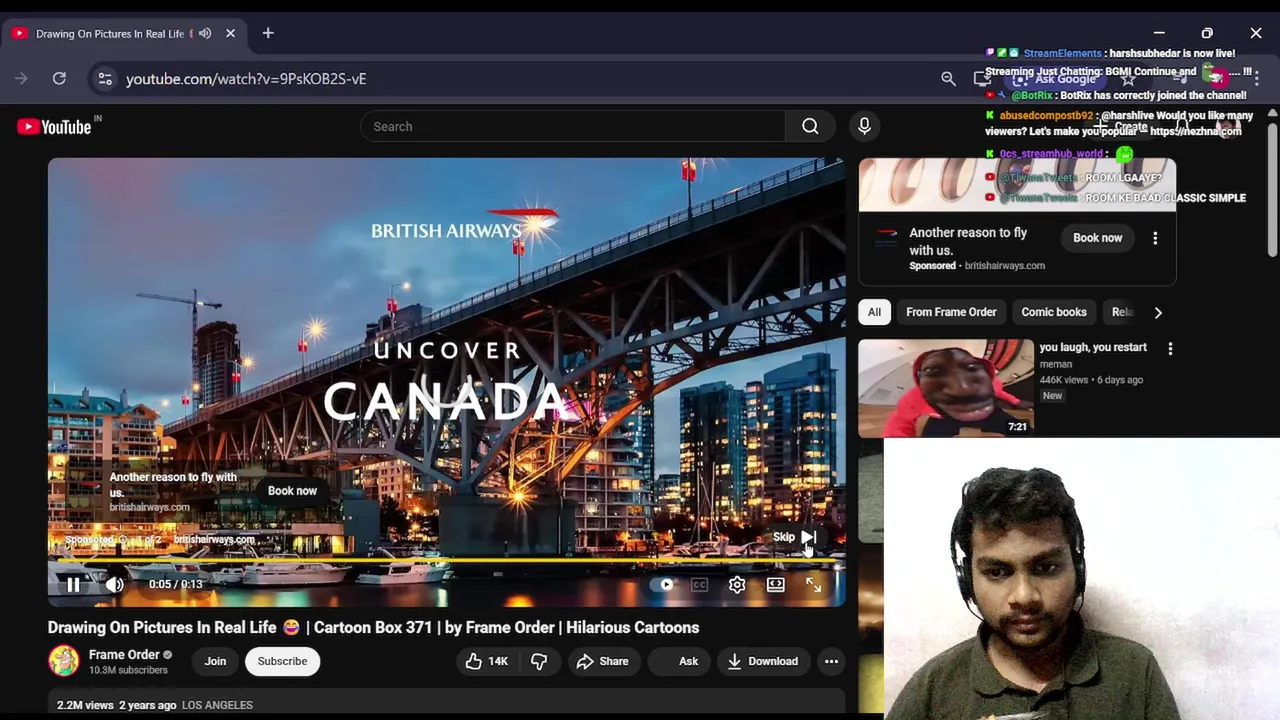The width and height of the screenshot is (1280, 720).
Task: Select the All filter chip
Action: tap(874, 312)
